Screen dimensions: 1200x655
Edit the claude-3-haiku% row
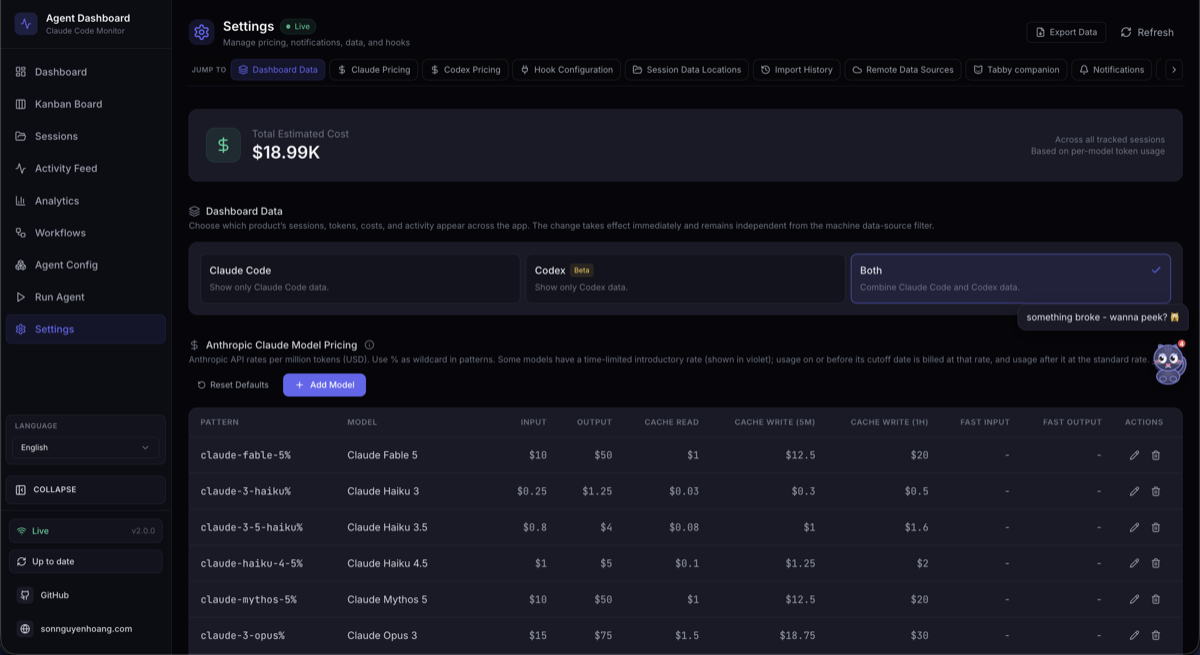(x=1134, y=491)
